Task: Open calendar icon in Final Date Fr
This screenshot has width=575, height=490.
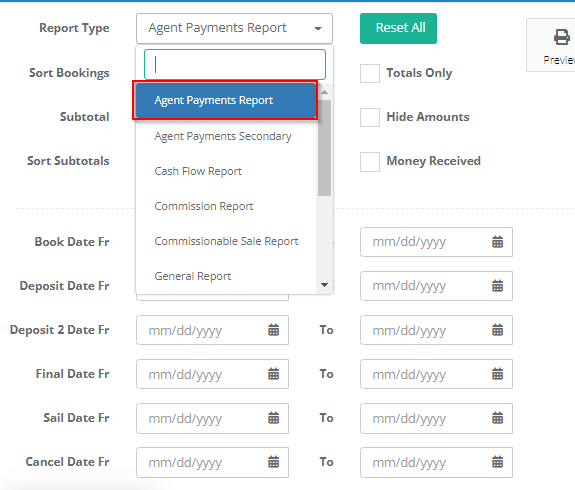Action: [x=274, y=374]
